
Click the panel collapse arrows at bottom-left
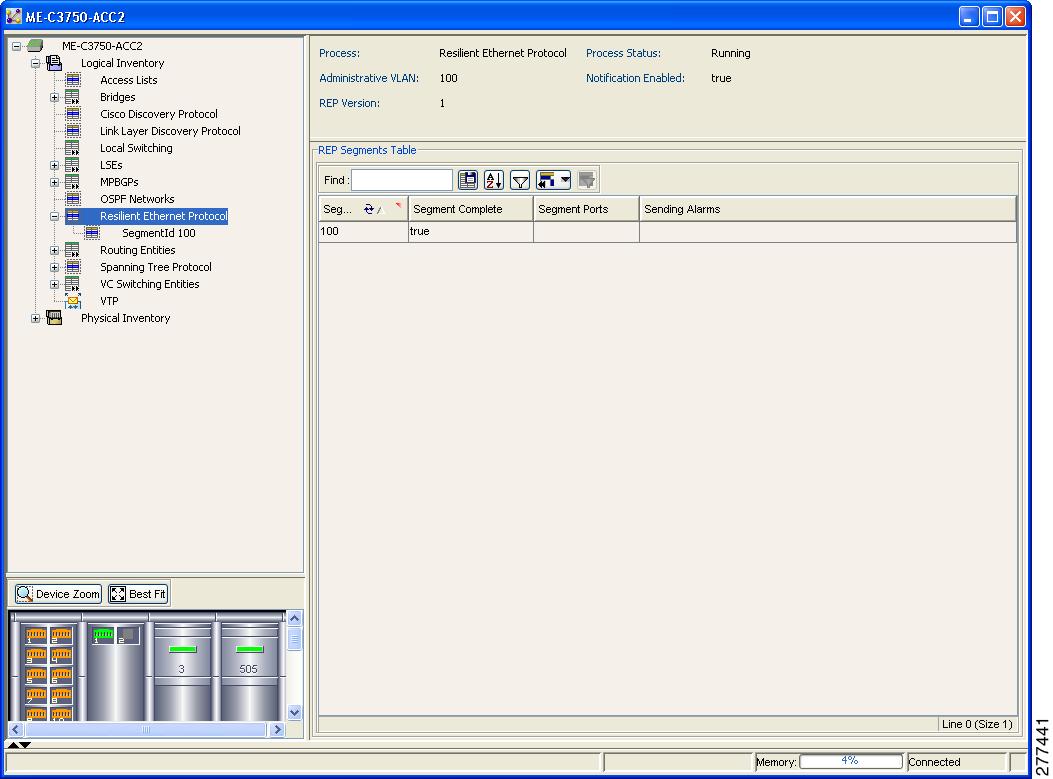(19, 745)
